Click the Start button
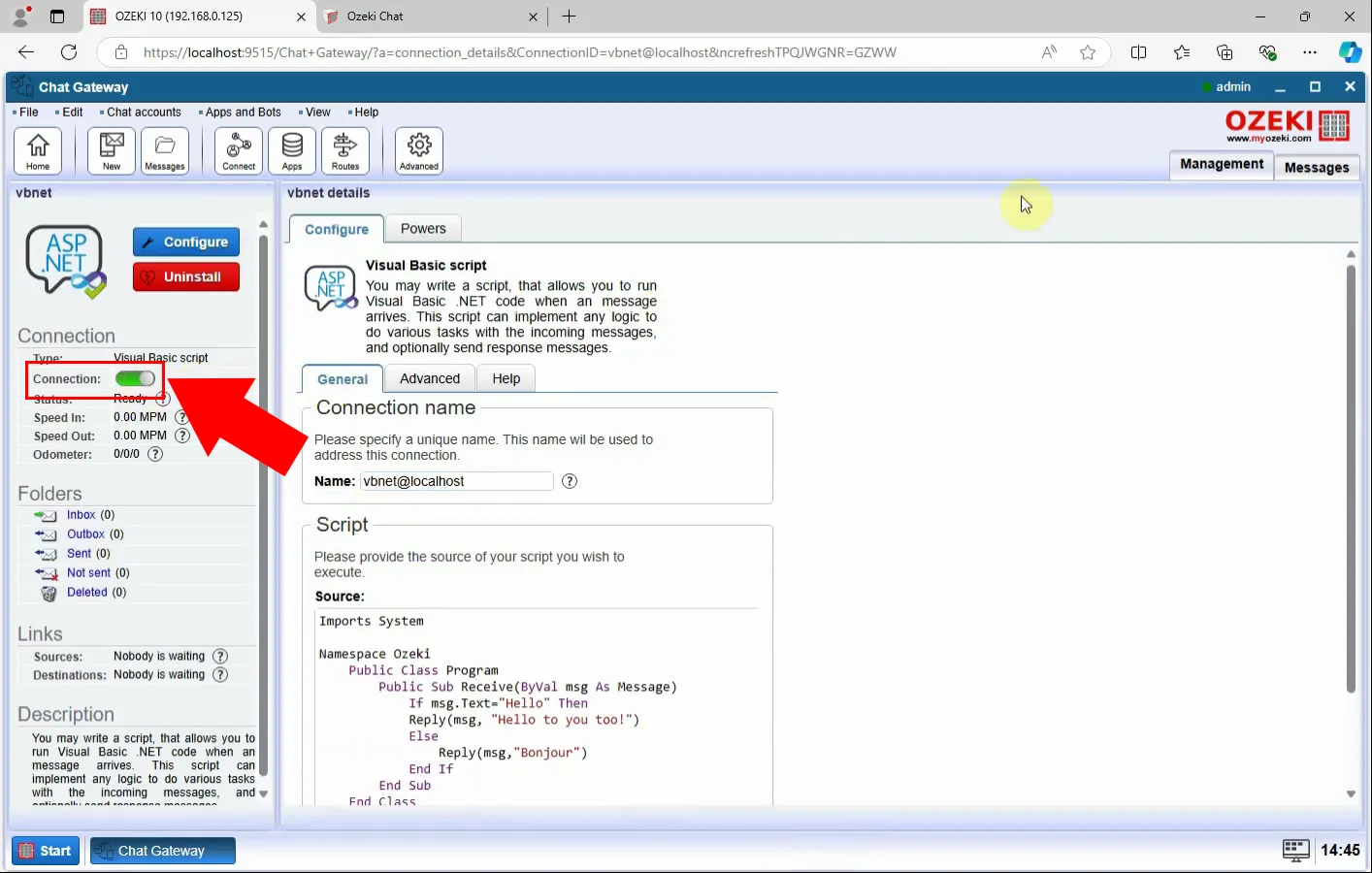 46,851
